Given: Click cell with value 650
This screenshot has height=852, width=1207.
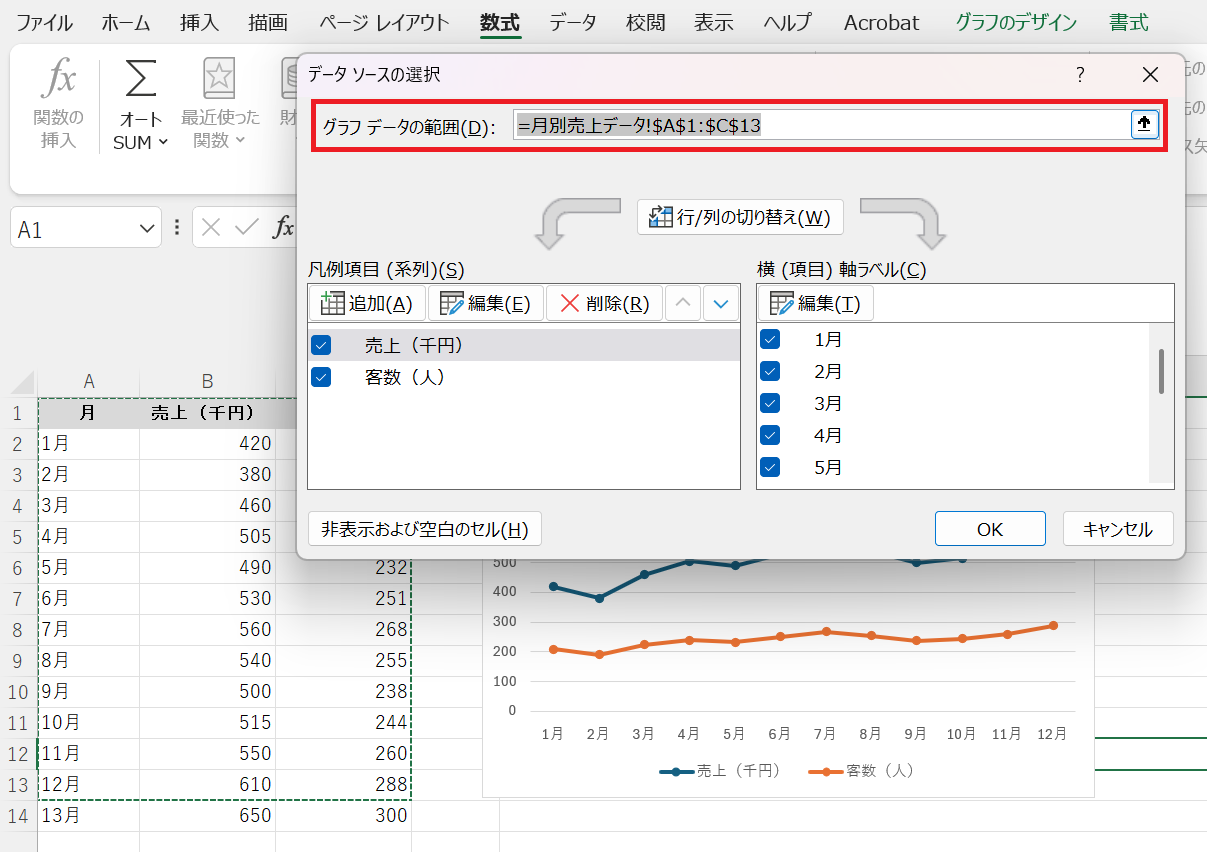Looking at the screenshot, I should tap(207, 815).
